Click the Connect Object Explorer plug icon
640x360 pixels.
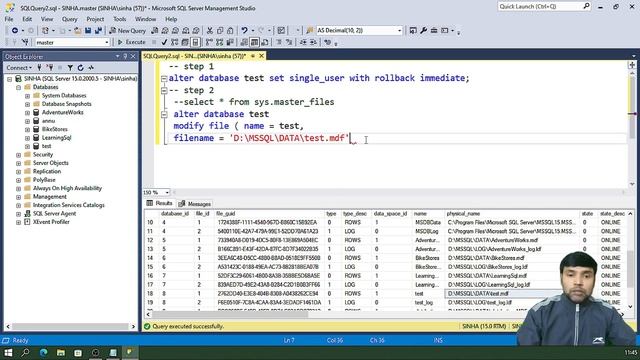40,68
